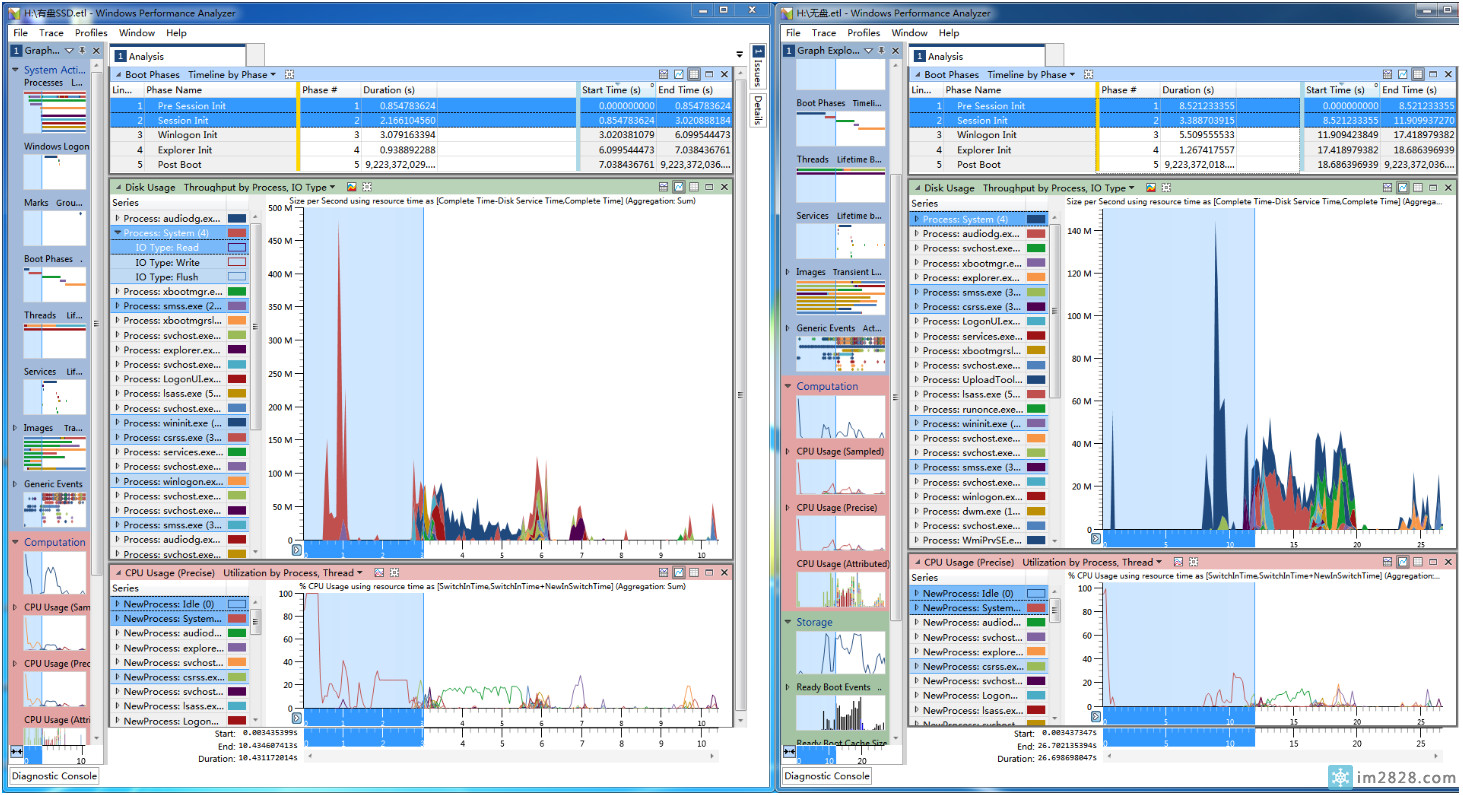This screenshot has height=795, width=1463.
Task: Open the Issues side tab
Action: pos(758,70)
